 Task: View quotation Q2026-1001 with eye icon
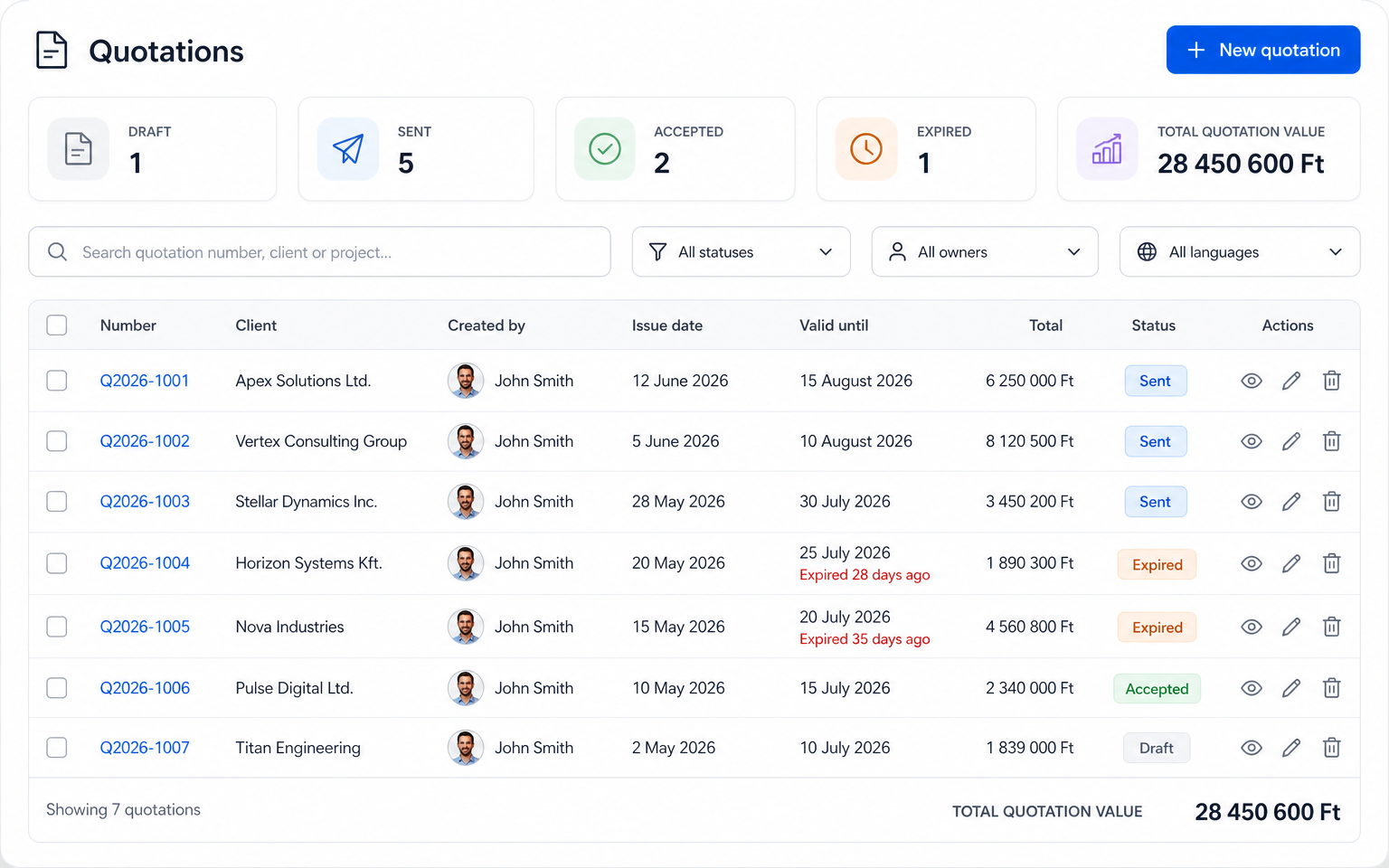coord(1252,381)
